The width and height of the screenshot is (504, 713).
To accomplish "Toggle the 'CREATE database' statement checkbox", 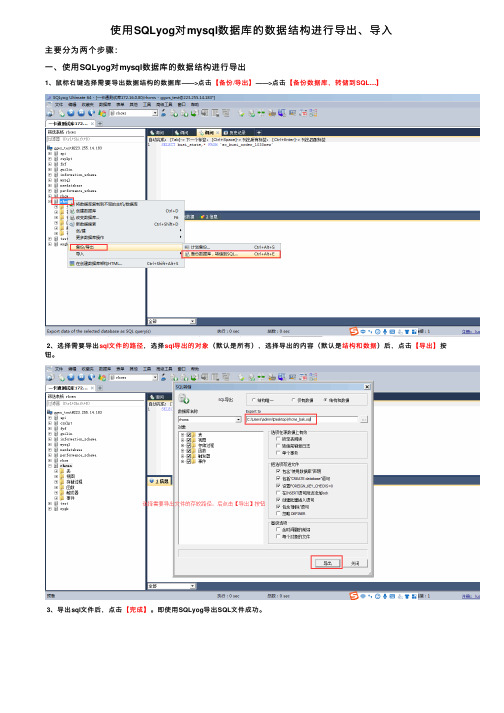I will (278, 479).
